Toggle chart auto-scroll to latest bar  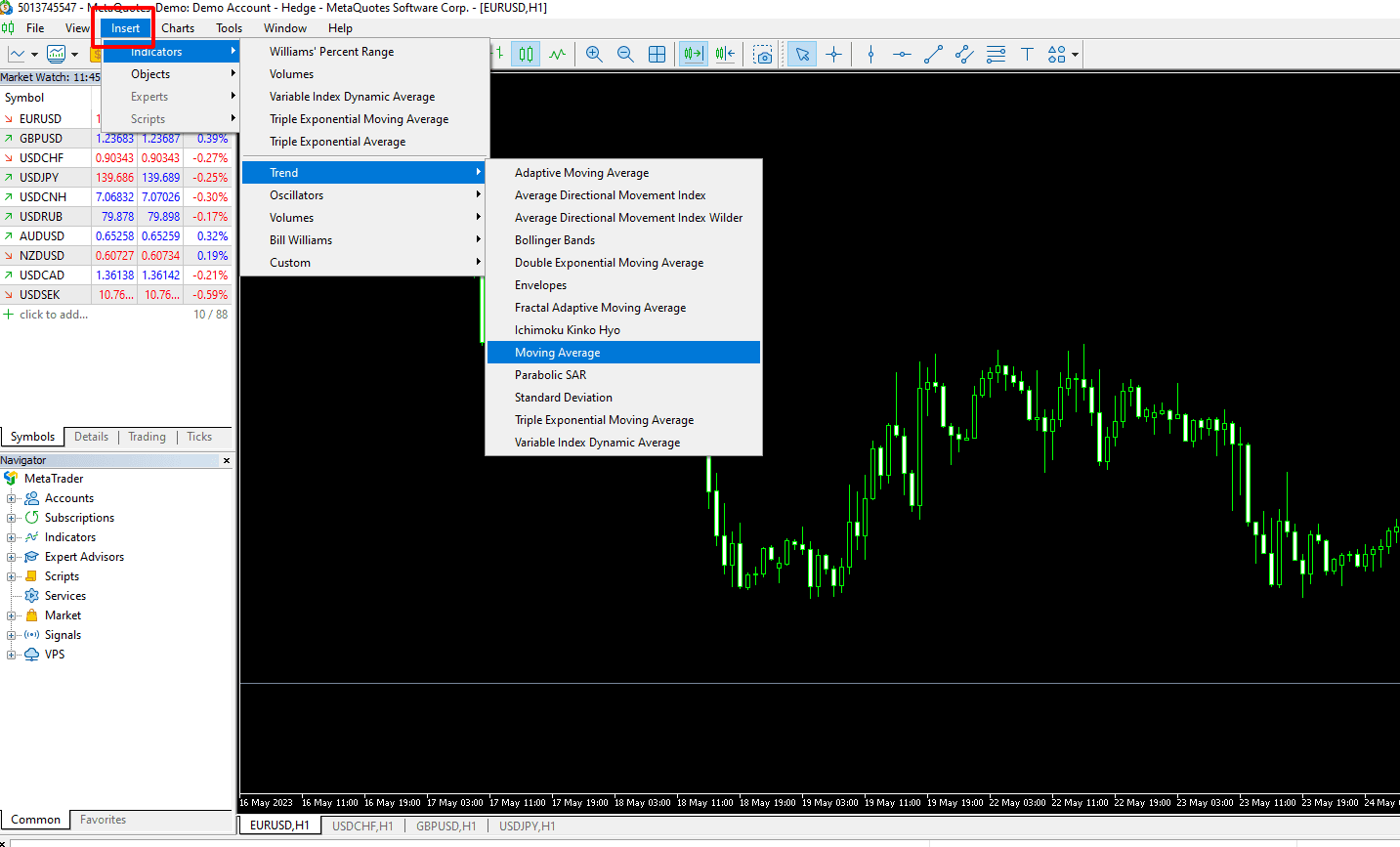(x=694, y=54)
